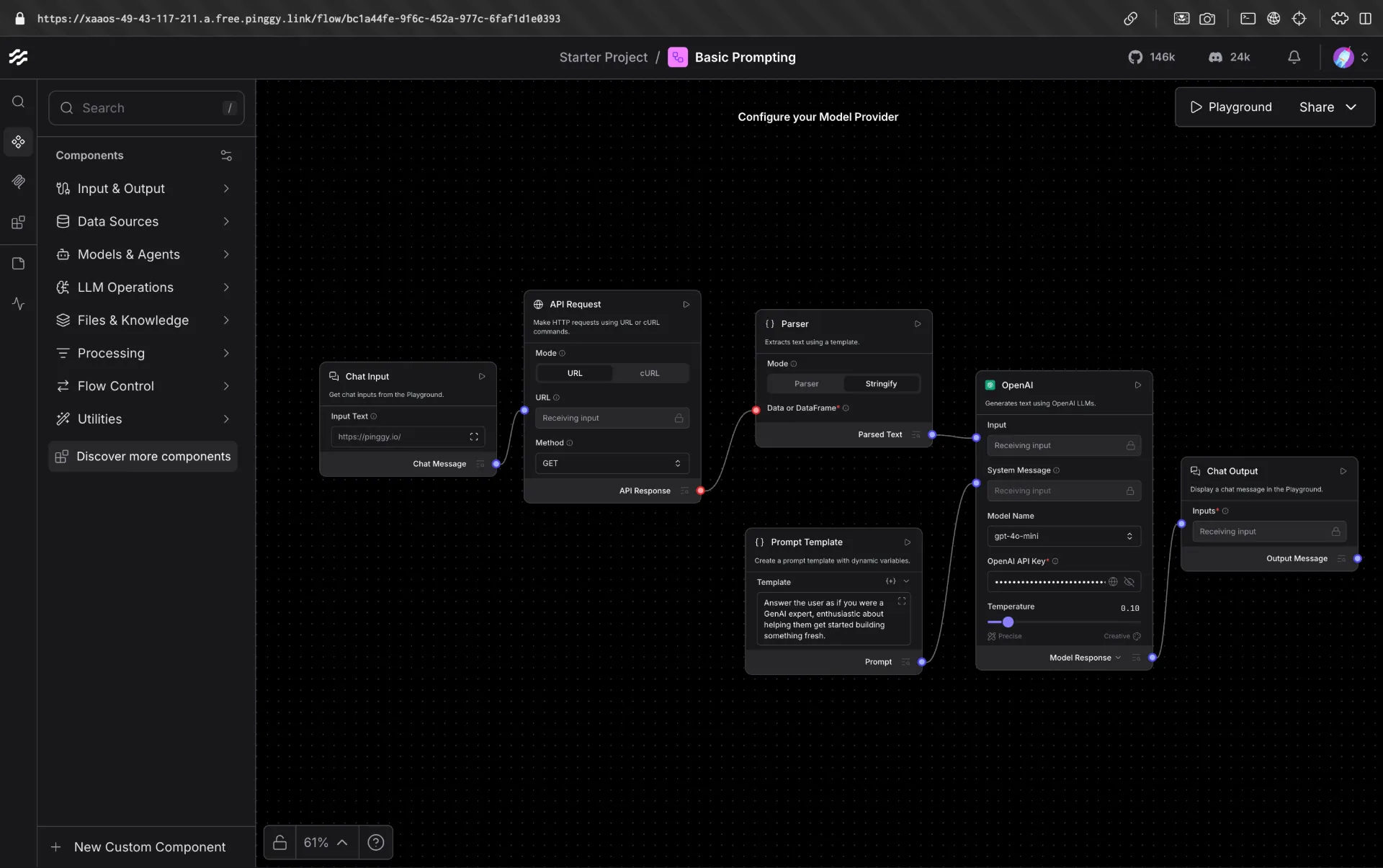Select the Components icon in the sidebar rail
The image size is (1383, 868).
[18, 141]
